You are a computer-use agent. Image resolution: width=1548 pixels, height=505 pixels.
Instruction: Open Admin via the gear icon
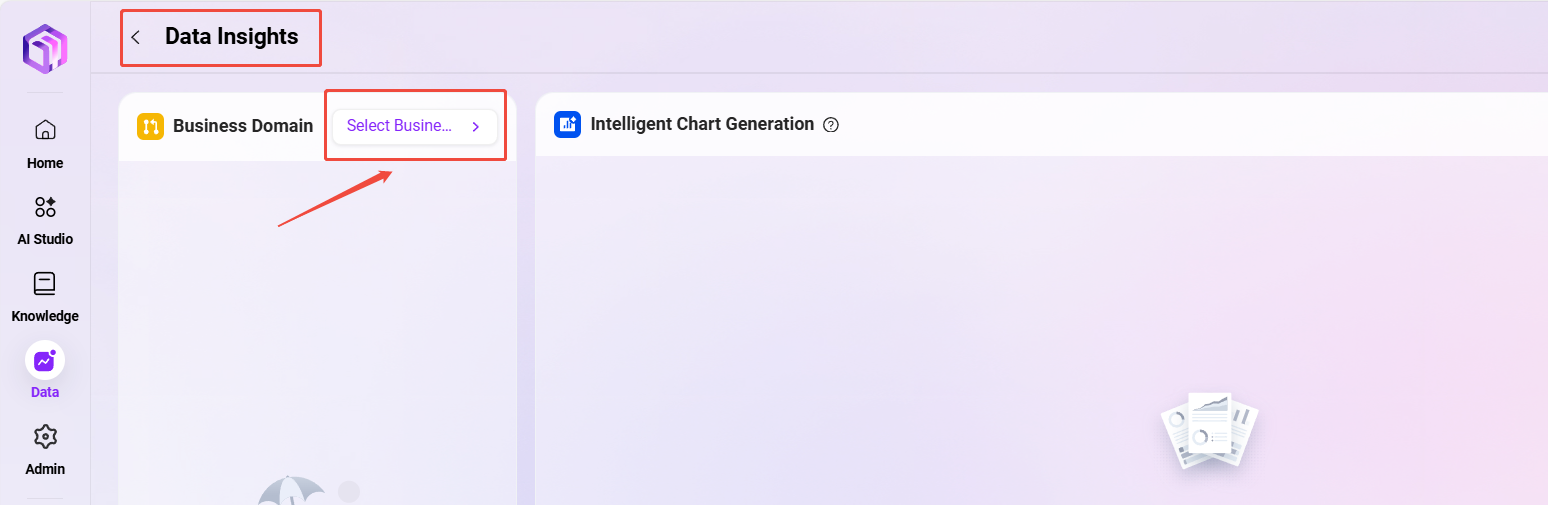pyautogui.click(x=45, y=437)
